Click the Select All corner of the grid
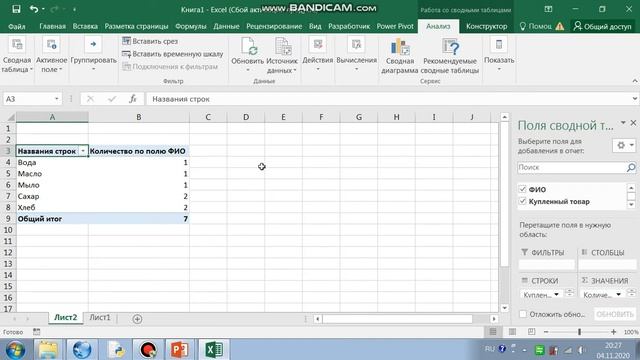 (10, 118)
